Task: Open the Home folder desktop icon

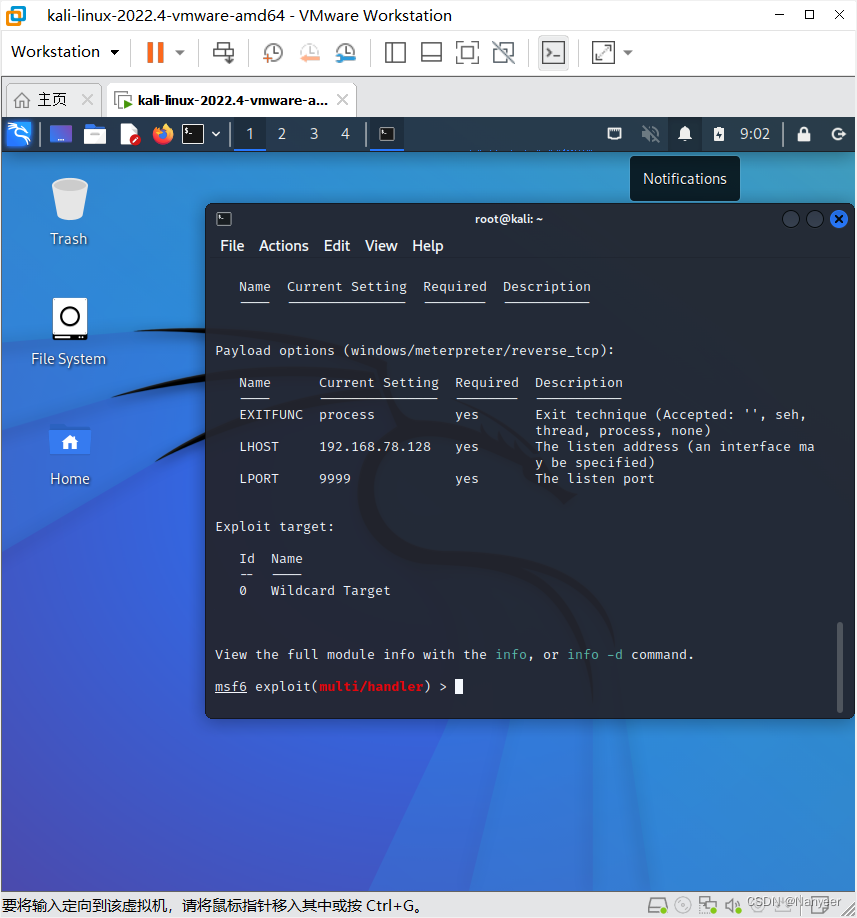Action: [70, 454]
